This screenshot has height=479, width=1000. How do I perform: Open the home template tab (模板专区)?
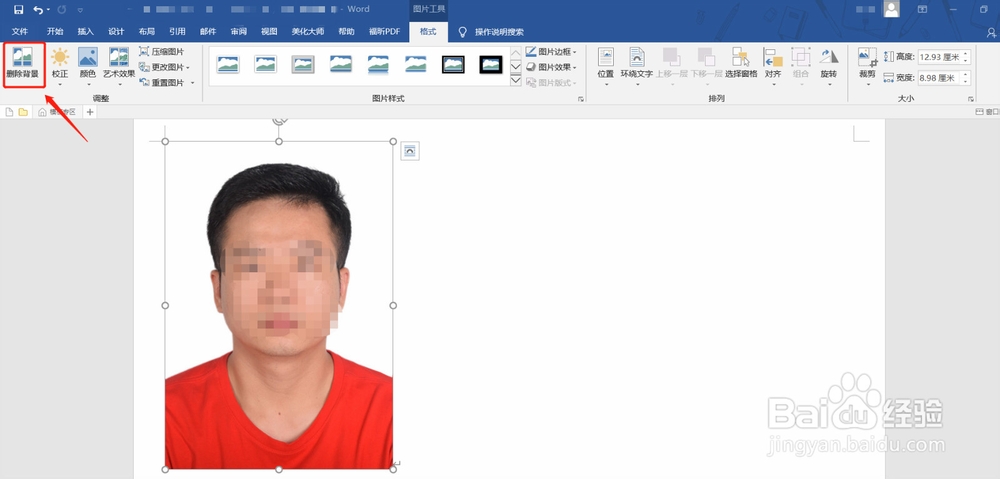click(x=57, y=112)
